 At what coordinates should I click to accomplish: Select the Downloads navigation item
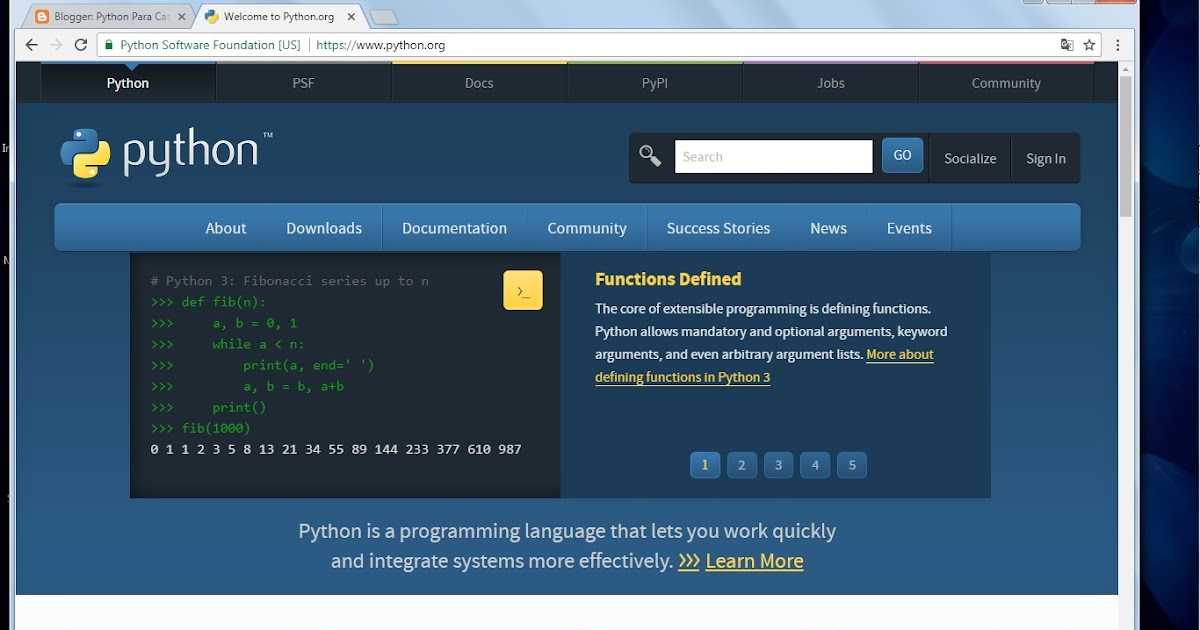(x=323, y=228)
